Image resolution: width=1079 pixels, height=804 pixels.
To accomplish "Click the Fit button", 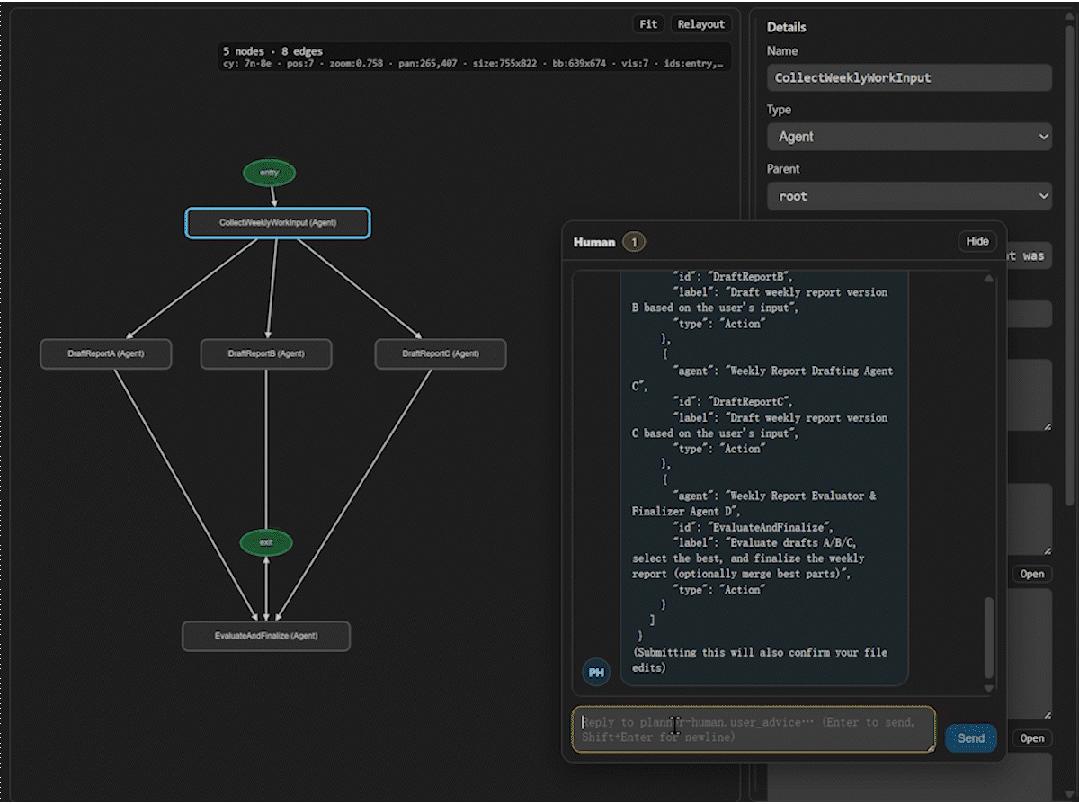I will click(648, 24).
